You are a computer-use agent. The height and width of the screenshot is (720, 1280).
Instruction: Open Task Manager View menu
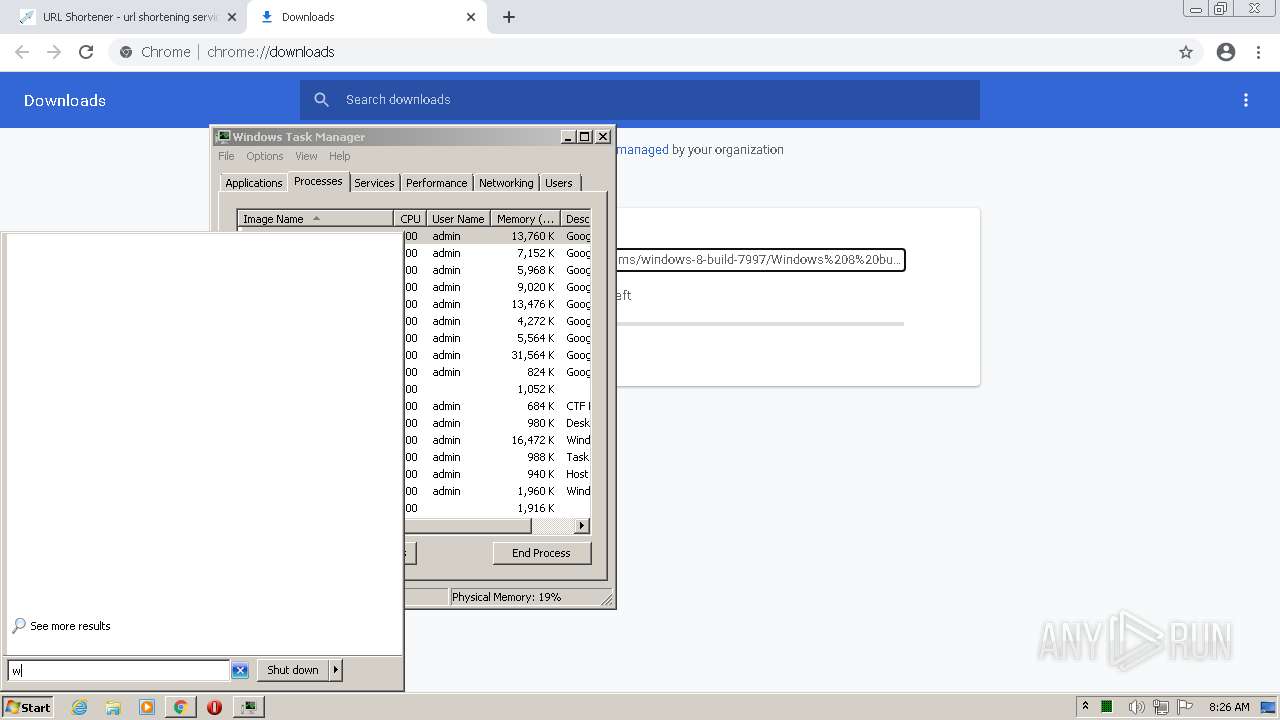(x=306, y=156)
